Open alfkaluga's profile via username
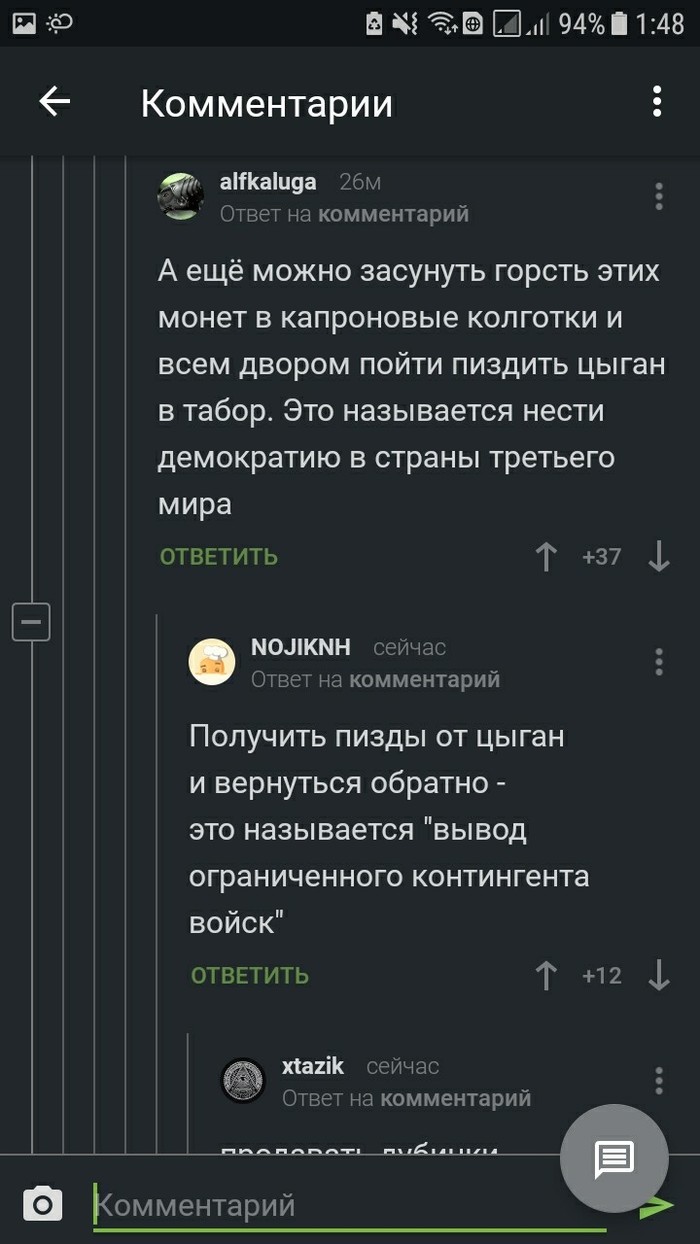The image size is (700, 1244). tap(268, 181)
